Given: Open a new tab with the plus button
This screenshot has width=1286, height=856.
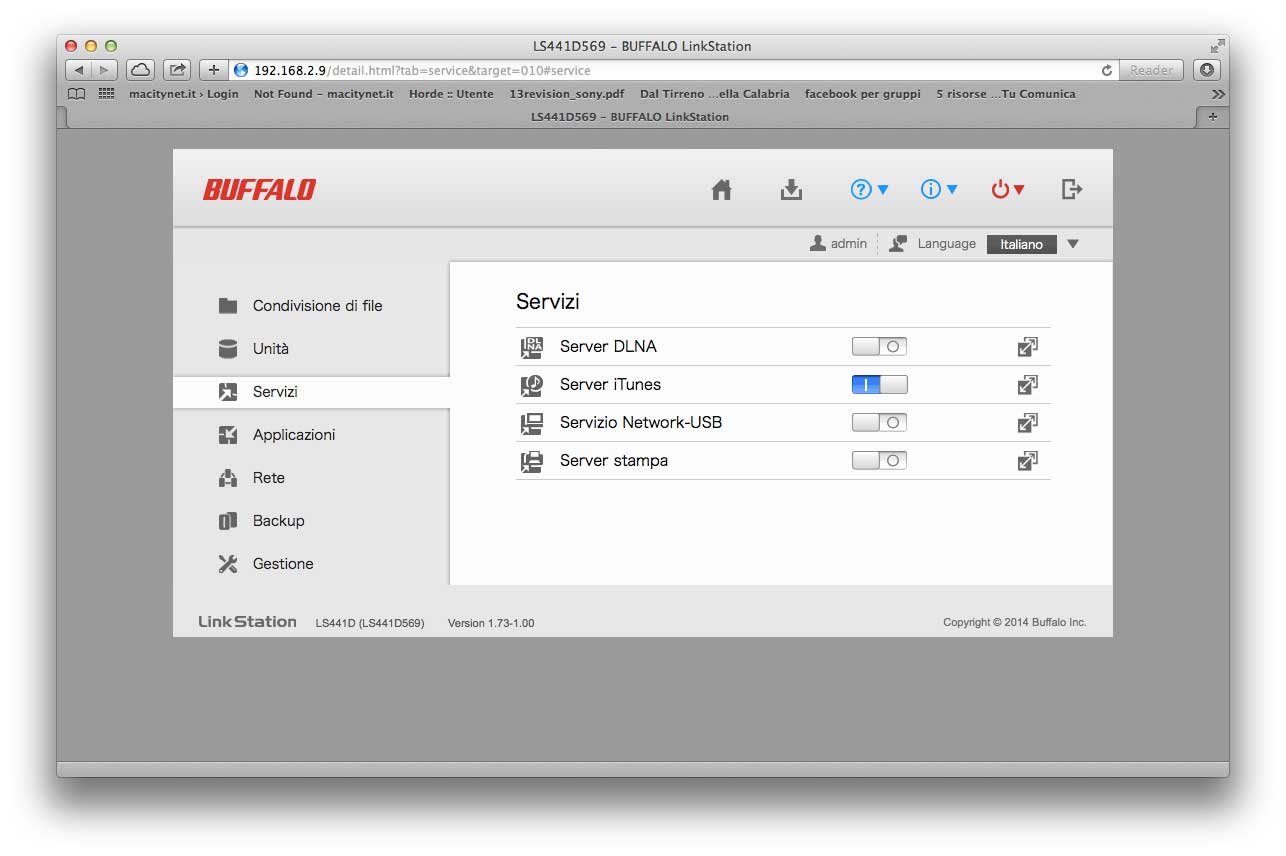Looking at the screenshot, I should click(1213, 117).
